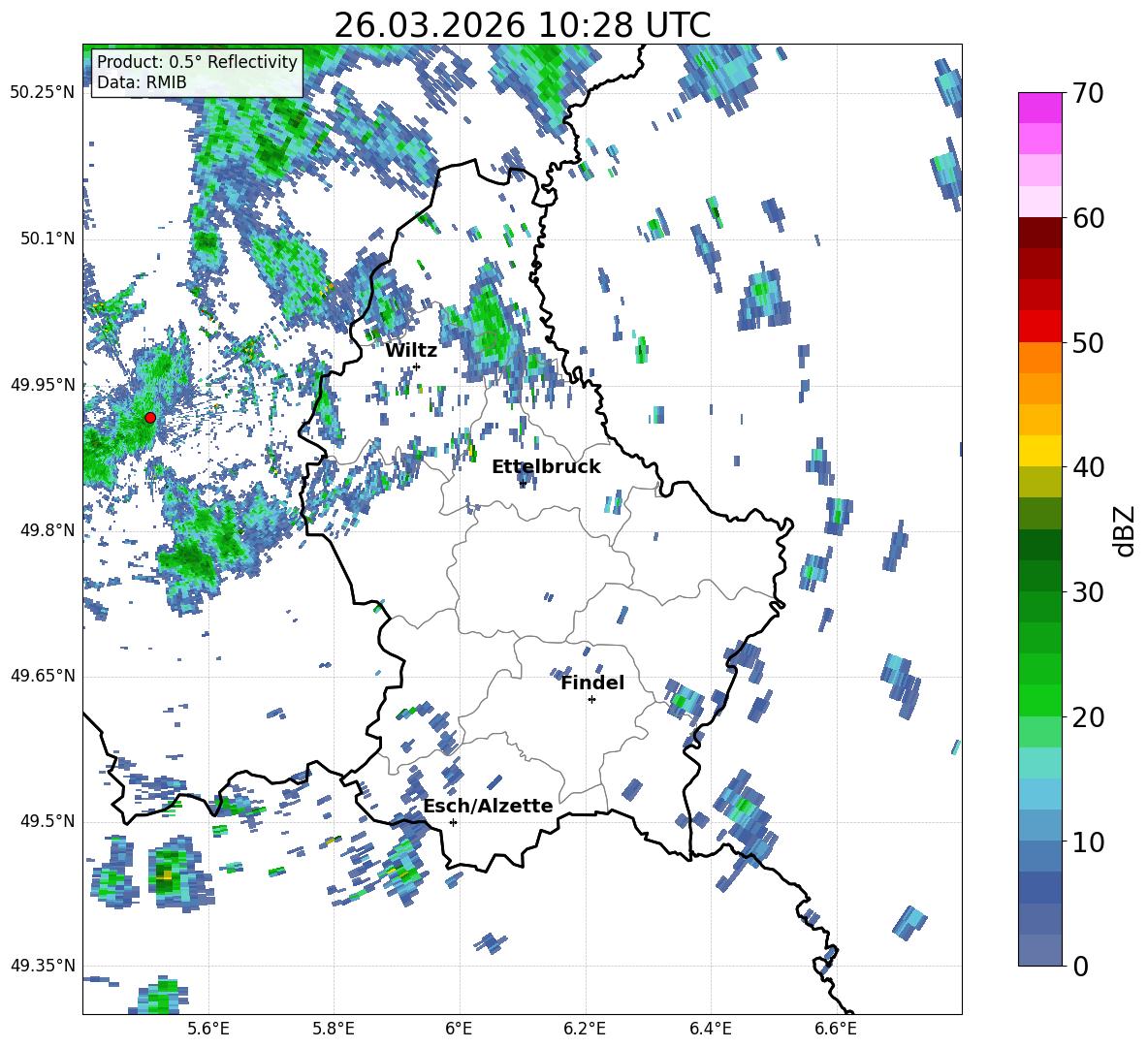This screenshot has width=1148, height=1048.
Task: Click the 50.1°N latitude label
Action: click(48, 238)
